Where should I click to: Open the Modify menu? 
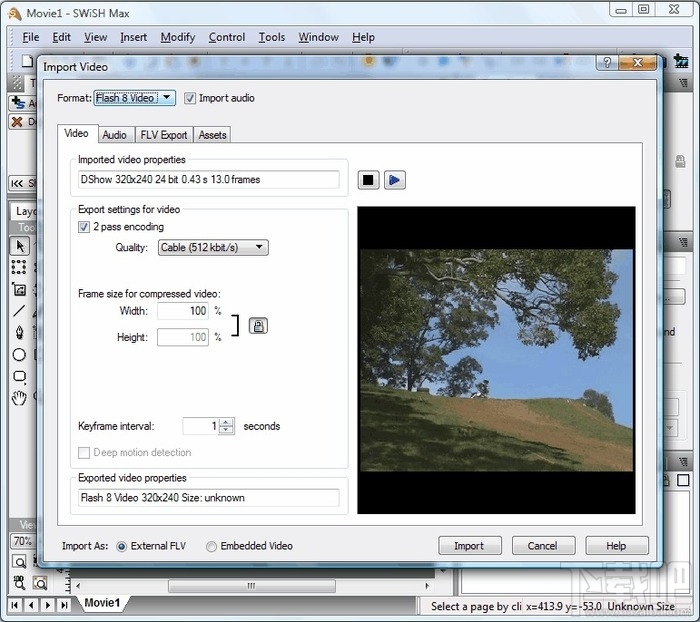pos(178,37)
